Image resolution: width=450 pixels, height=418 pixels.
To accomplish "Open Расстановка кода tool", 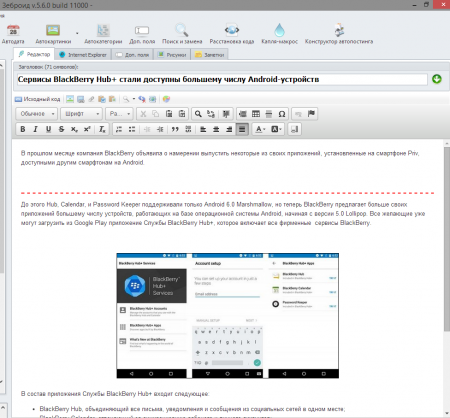I will [x=232, y=34].
